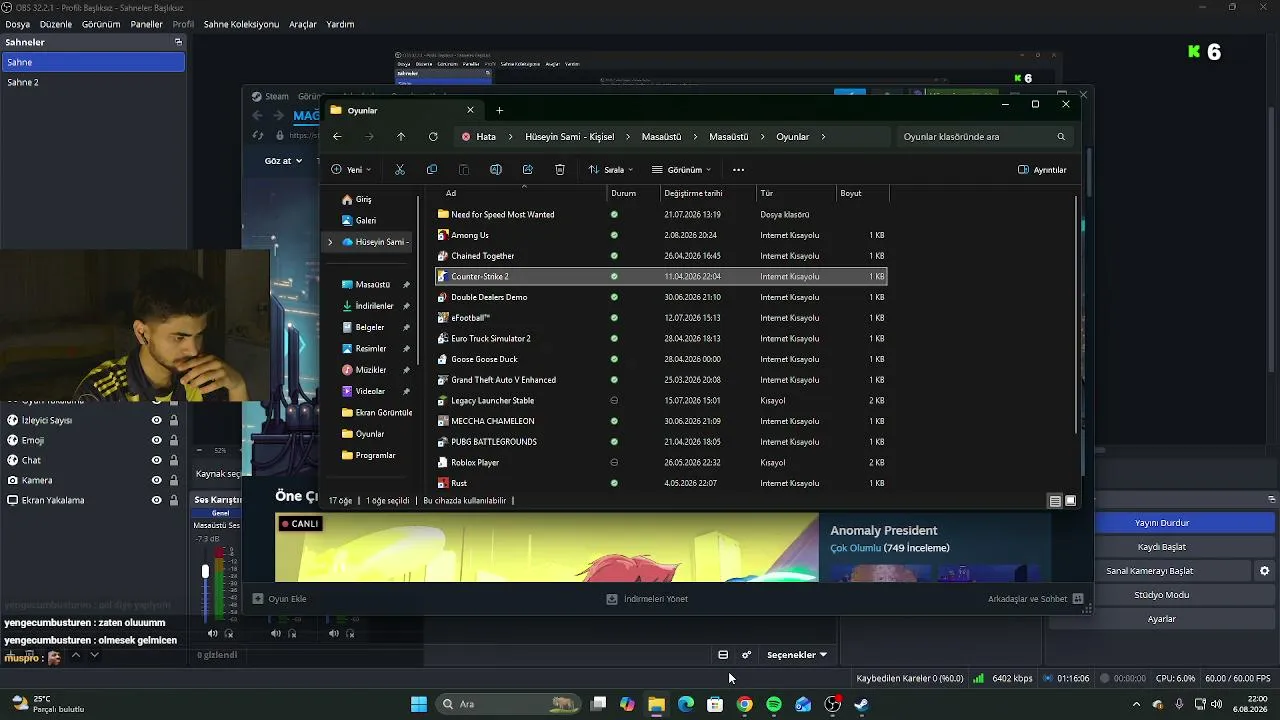Hide the Chat source
1280x720 pixels.
[156, 461]
